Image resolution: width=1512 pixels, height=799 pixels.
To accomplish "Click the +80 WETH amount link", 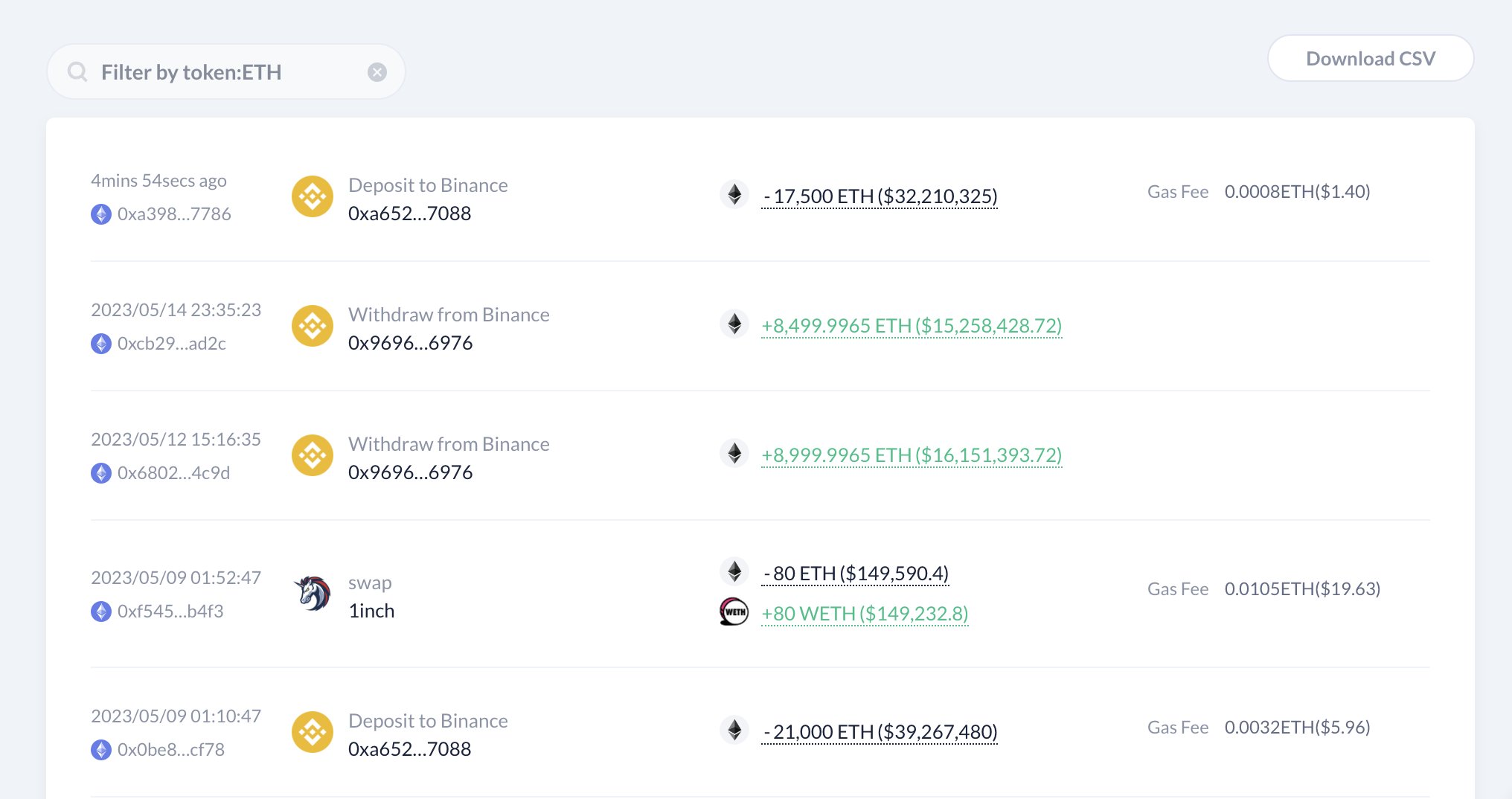I will coord(865,614).
